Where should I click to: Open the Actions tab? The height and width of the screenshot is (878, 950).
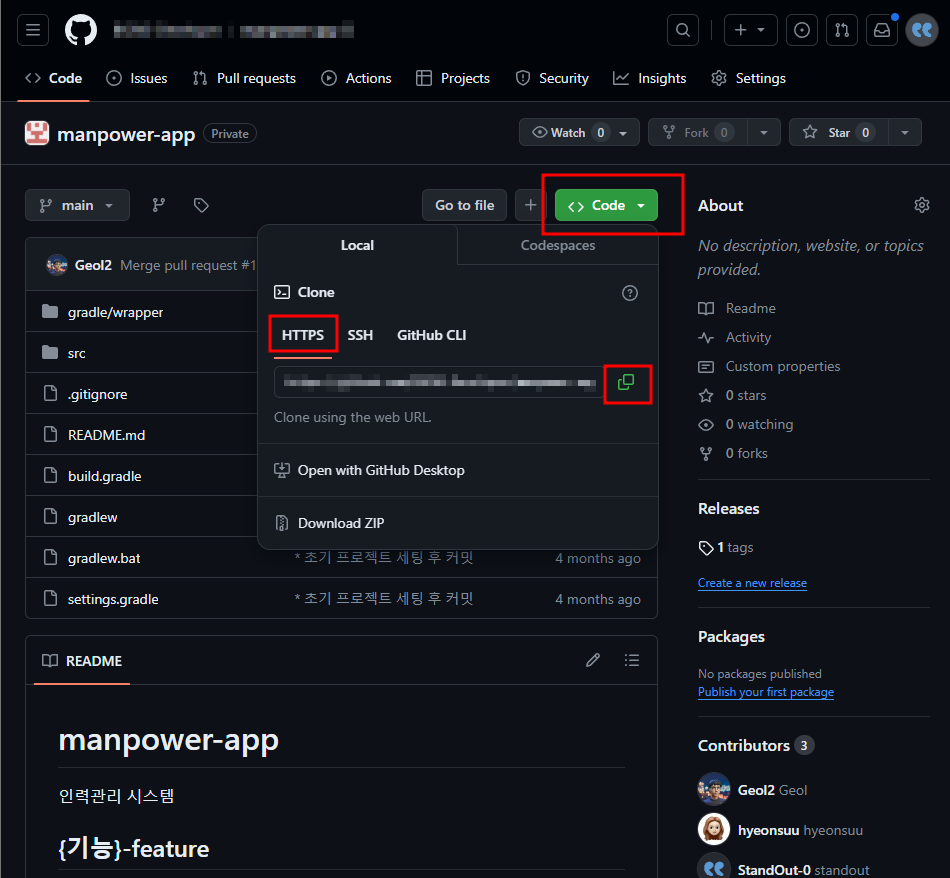[356, 78]
